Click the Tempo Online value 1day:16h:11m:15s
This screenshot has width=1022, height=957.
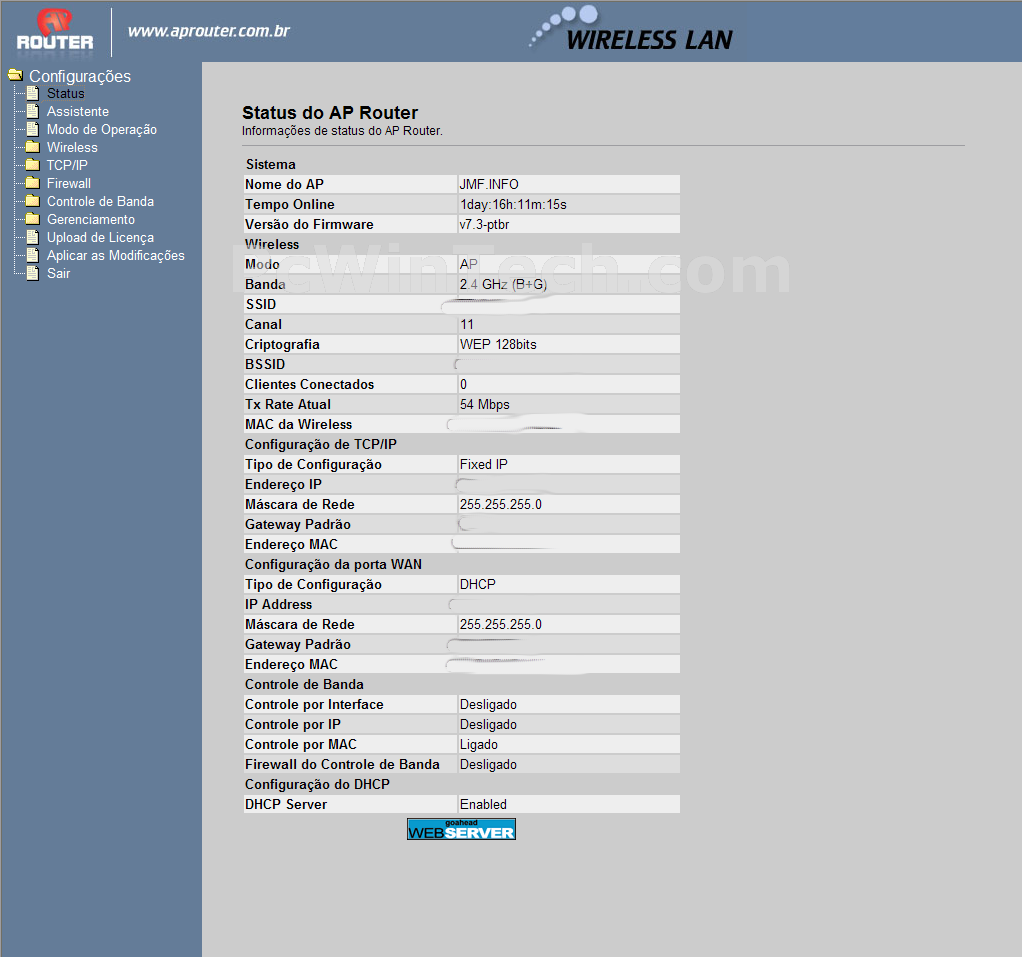[x=513, y=205]
